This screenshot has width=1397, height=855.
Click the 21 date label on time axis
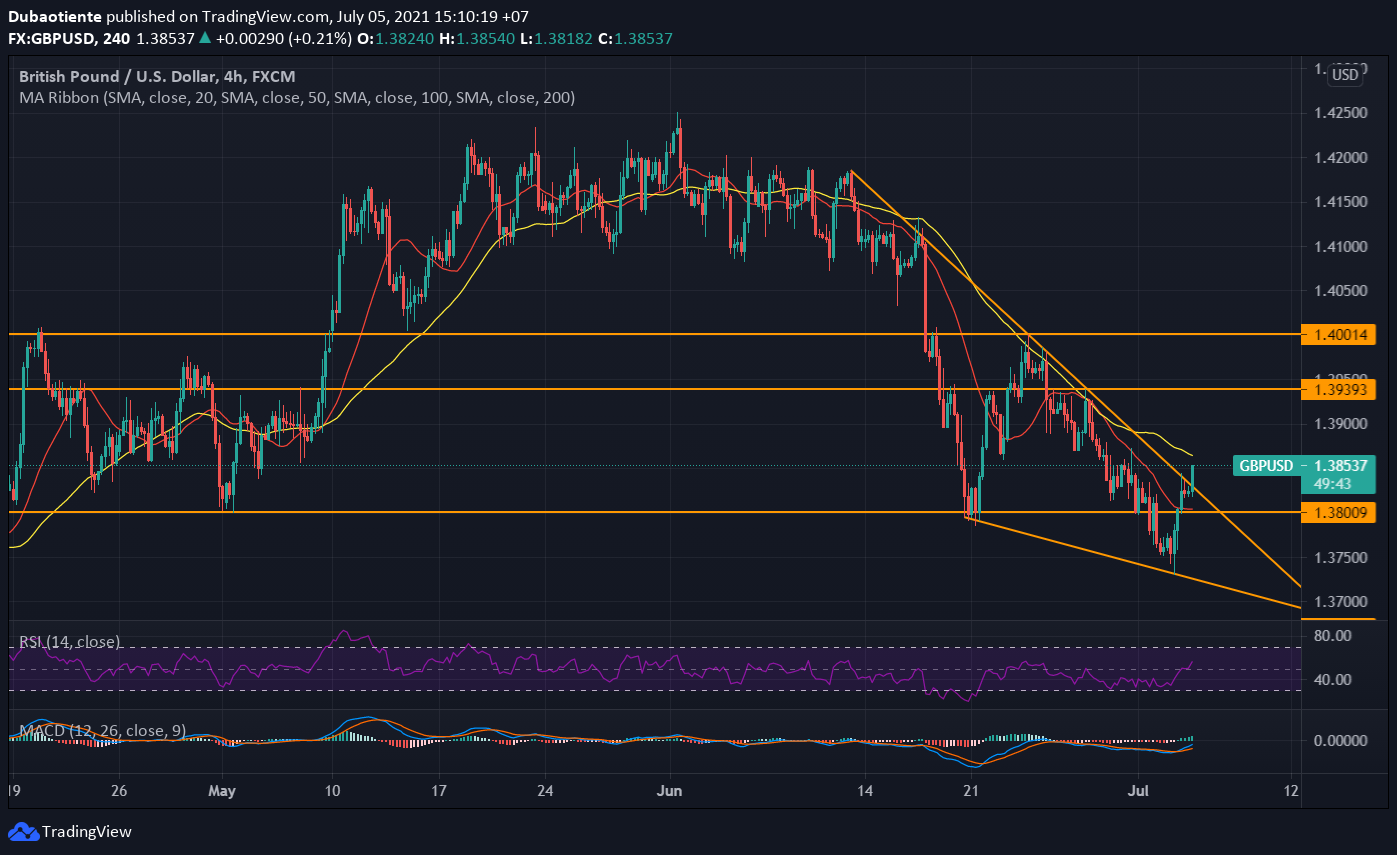coord(970,790)
